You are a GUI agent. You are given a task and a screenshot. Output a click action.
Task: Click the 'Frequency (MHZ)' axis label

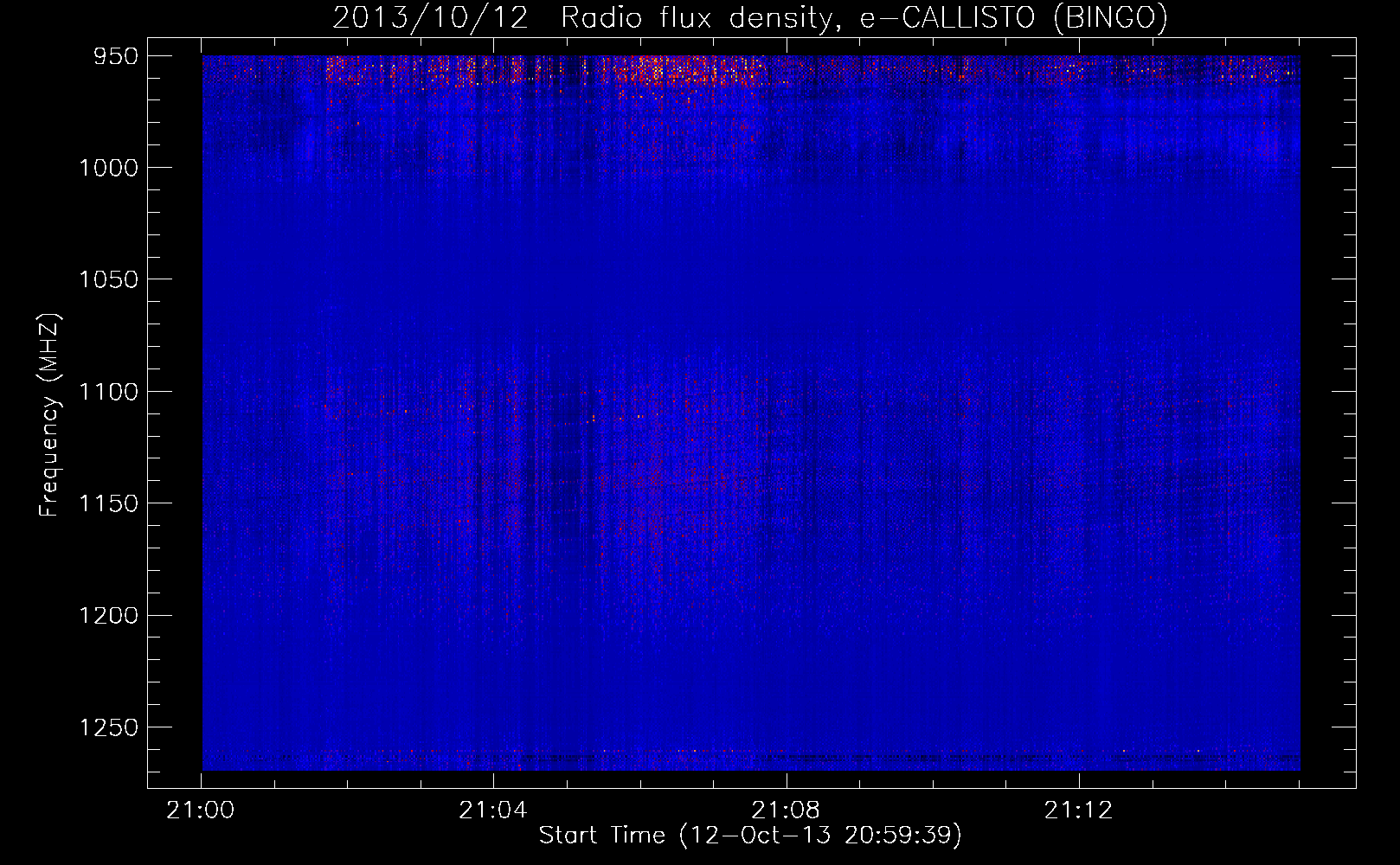(50, 415)
